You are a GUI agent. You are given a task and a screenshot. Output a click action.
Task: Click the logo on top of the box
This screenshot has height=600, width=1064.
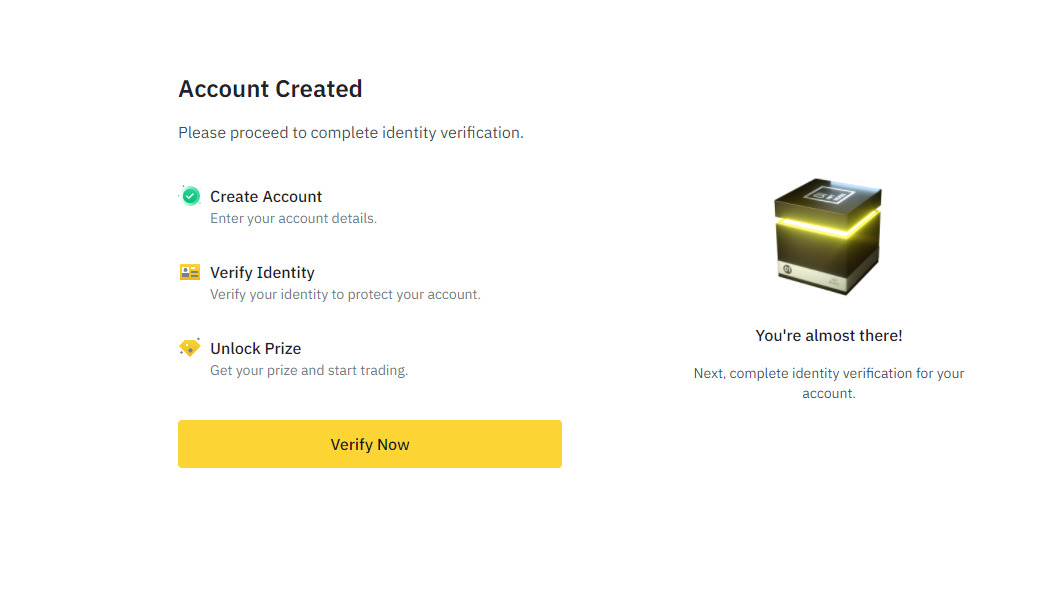(x=829, y=195)
